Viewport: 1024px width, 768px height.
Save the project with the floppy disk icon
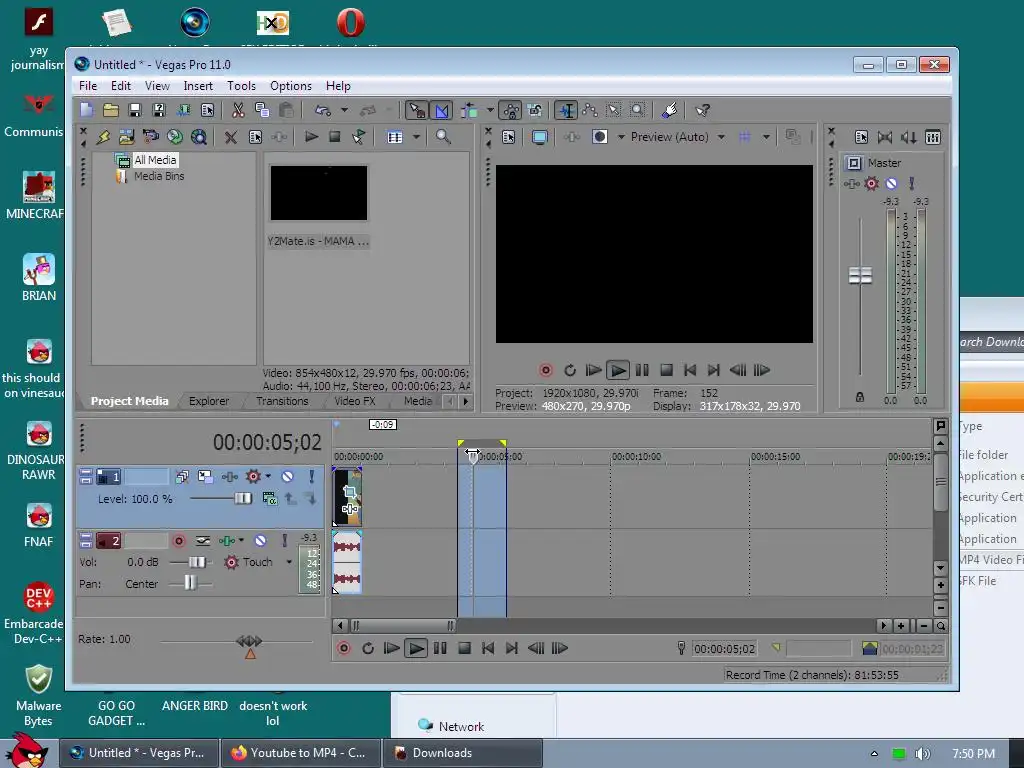135,110
